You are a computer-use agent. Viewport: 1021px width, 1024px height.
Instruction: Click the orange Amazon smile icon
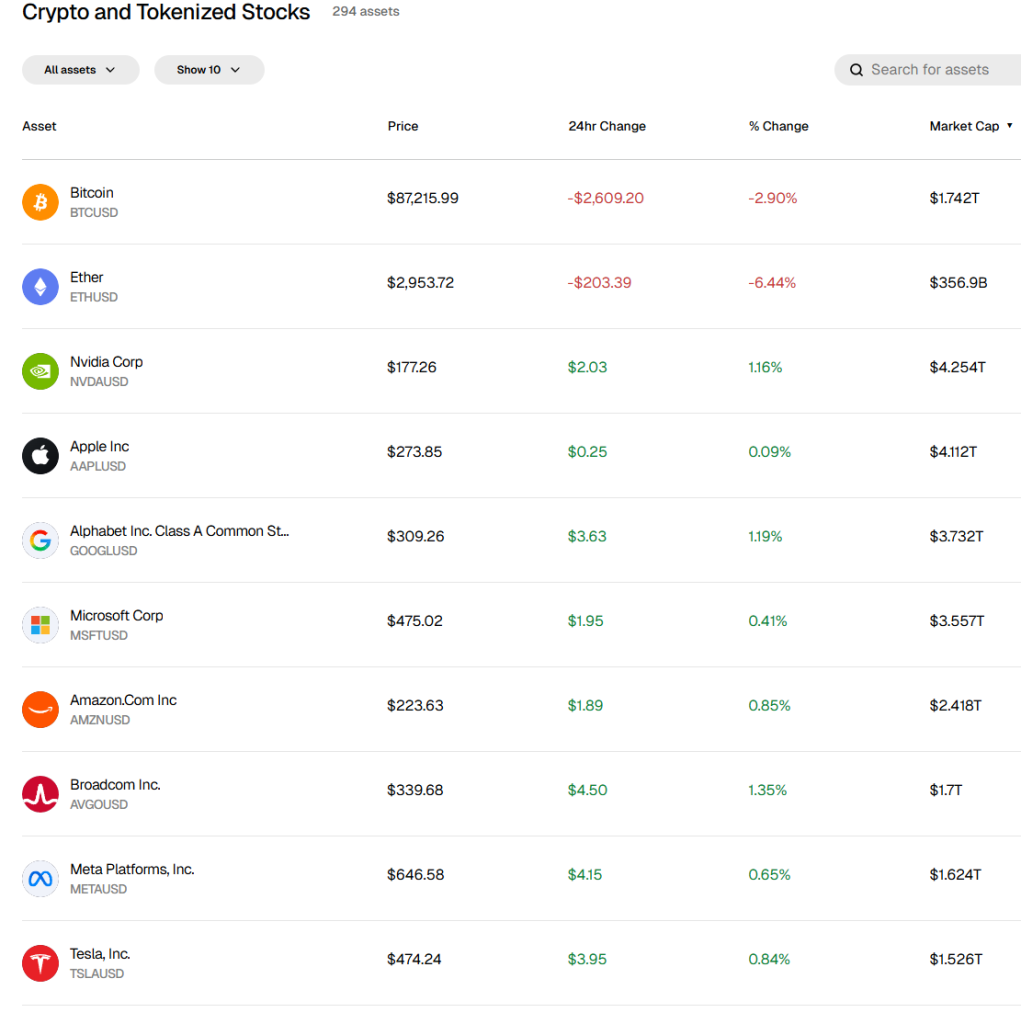[40, 709]
